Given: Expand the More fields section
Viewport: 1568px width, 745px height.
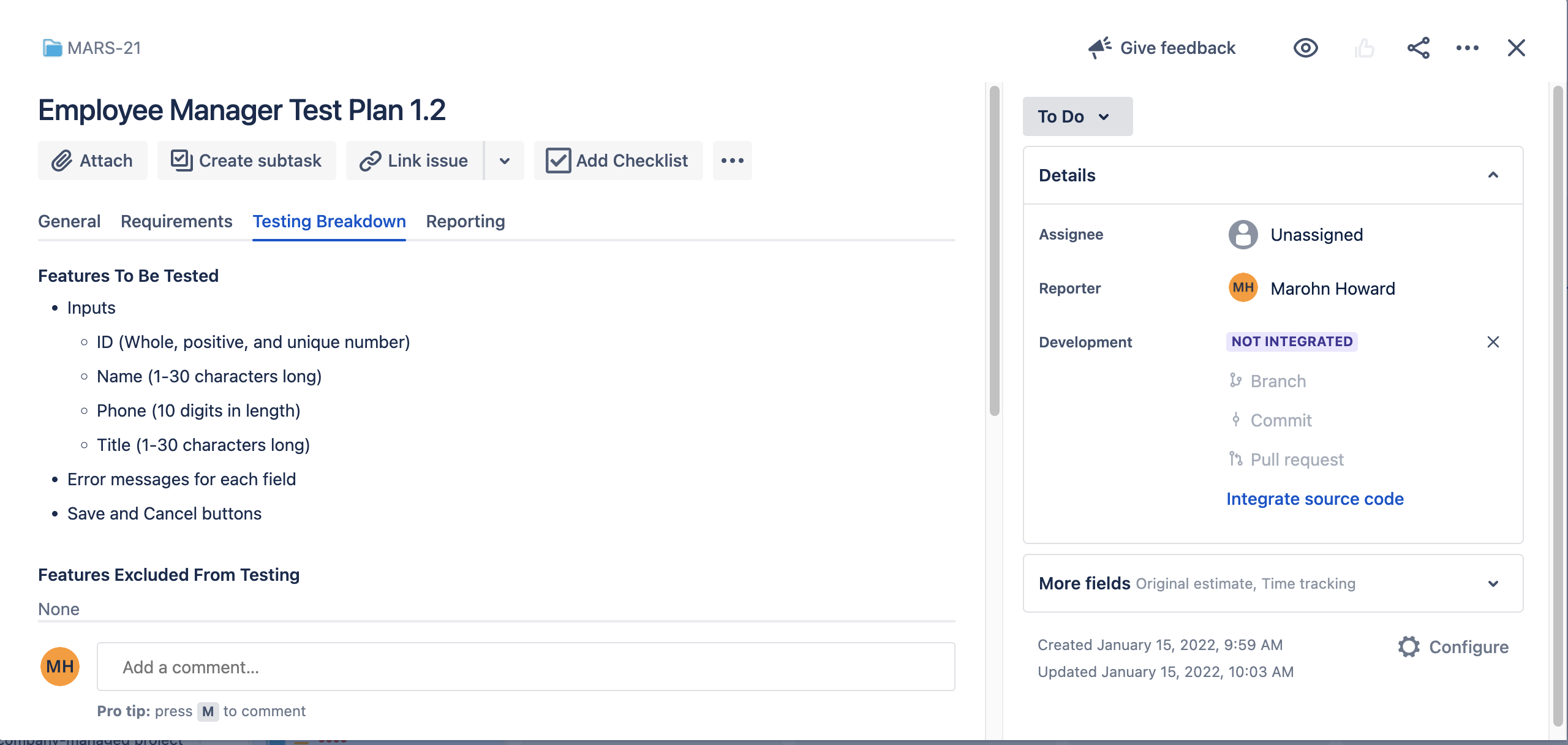Looking at the screenshot, I should (1494, 583).
